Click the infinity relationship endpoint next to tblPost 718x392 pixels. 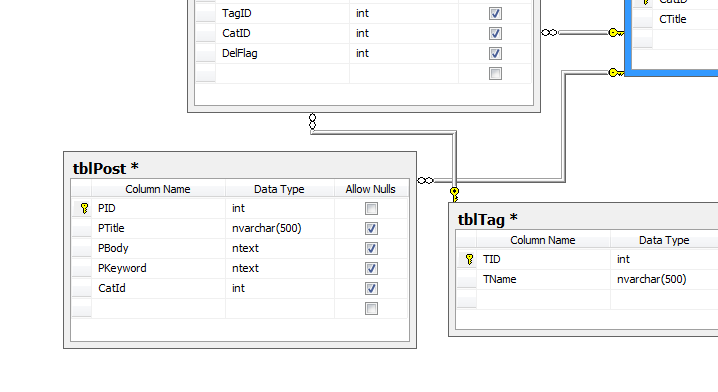(426, 180)
